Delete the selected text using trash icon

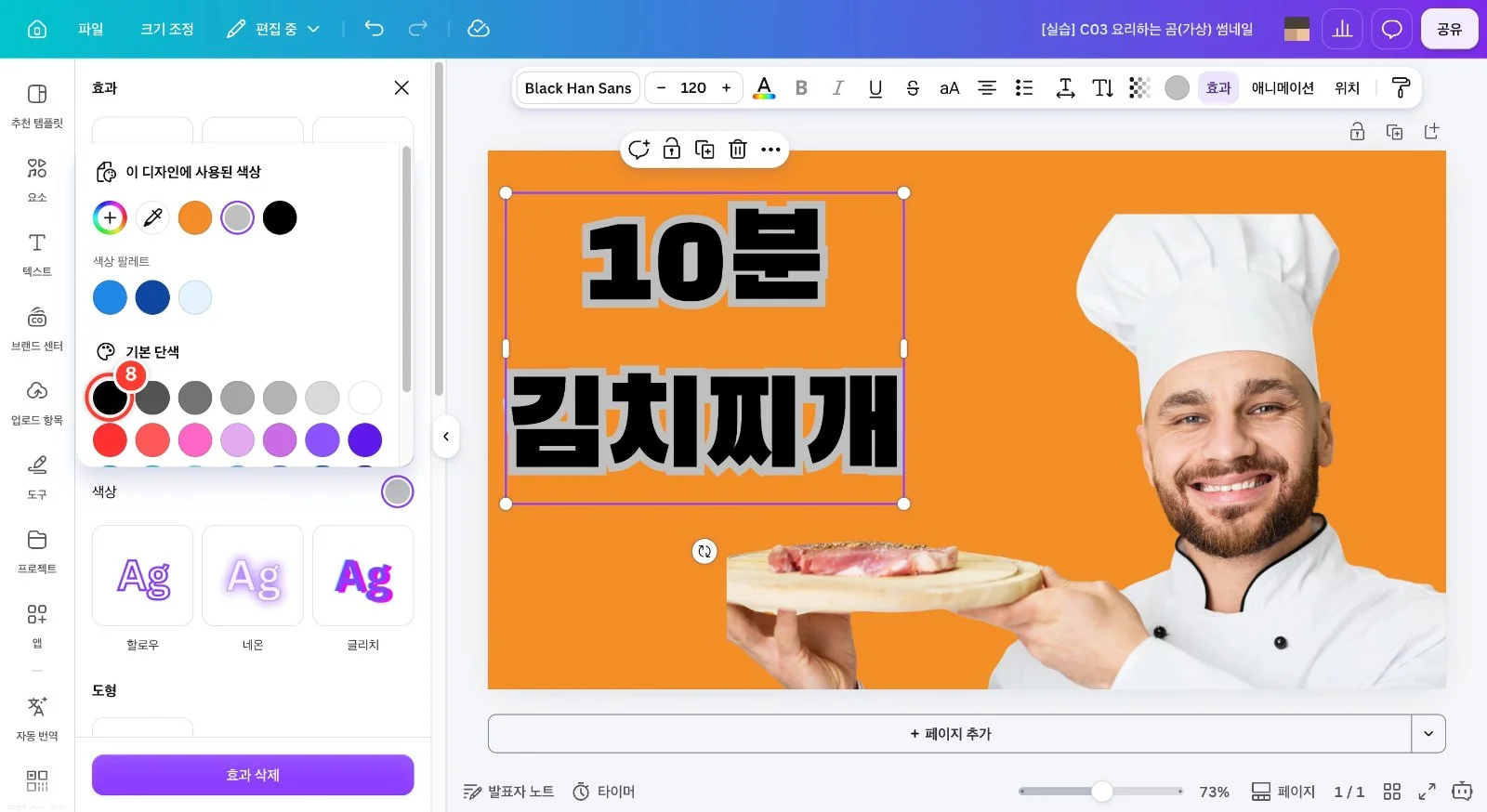point(738,150)
